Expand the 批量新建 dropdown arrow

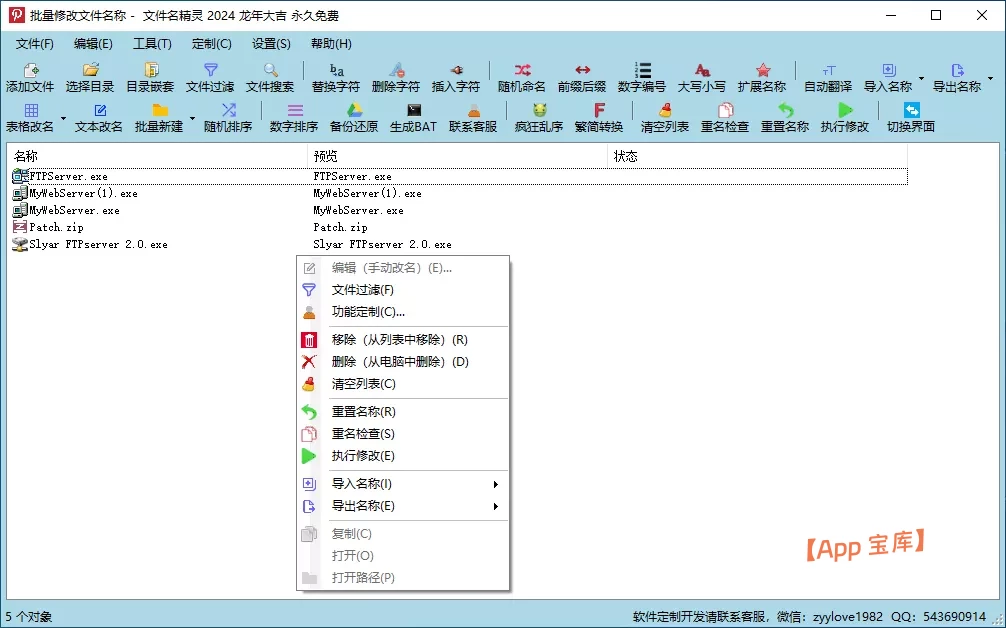192,119
